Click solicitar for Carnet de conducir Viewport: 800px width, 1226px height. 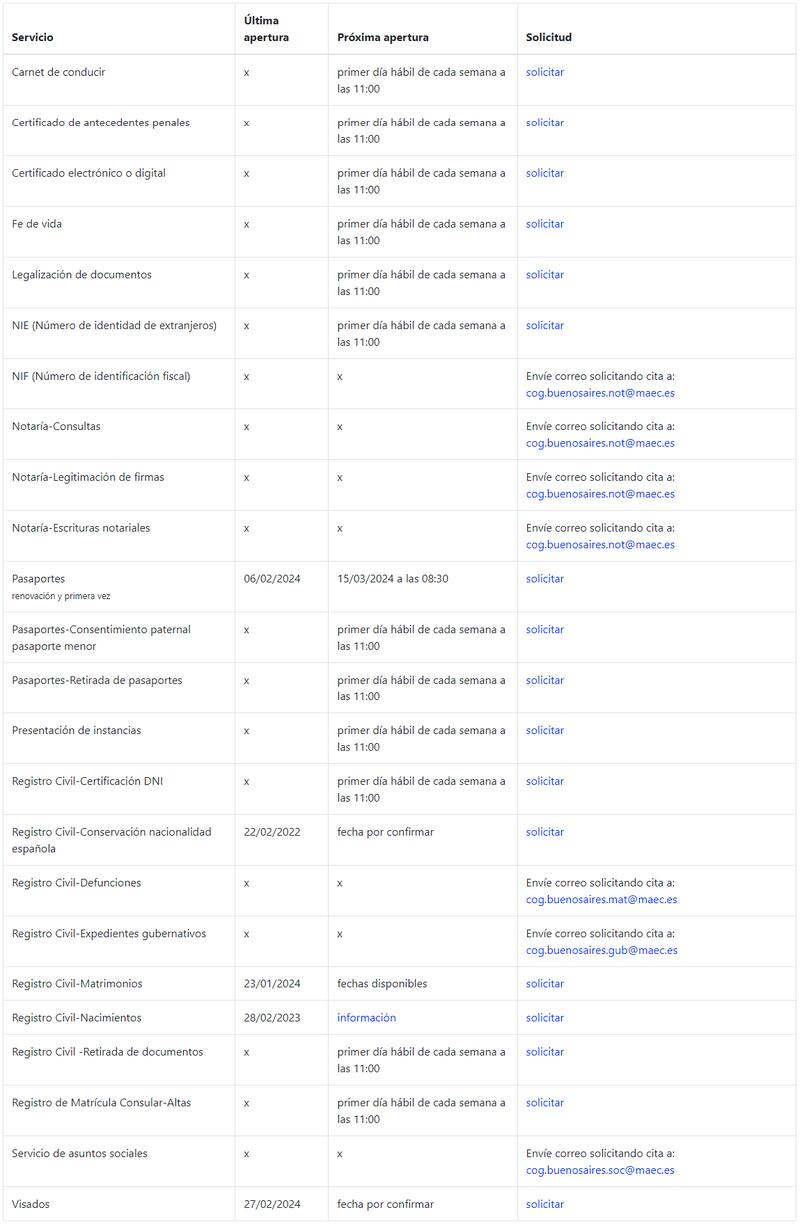pyautogui.click(x=545, y=72)
